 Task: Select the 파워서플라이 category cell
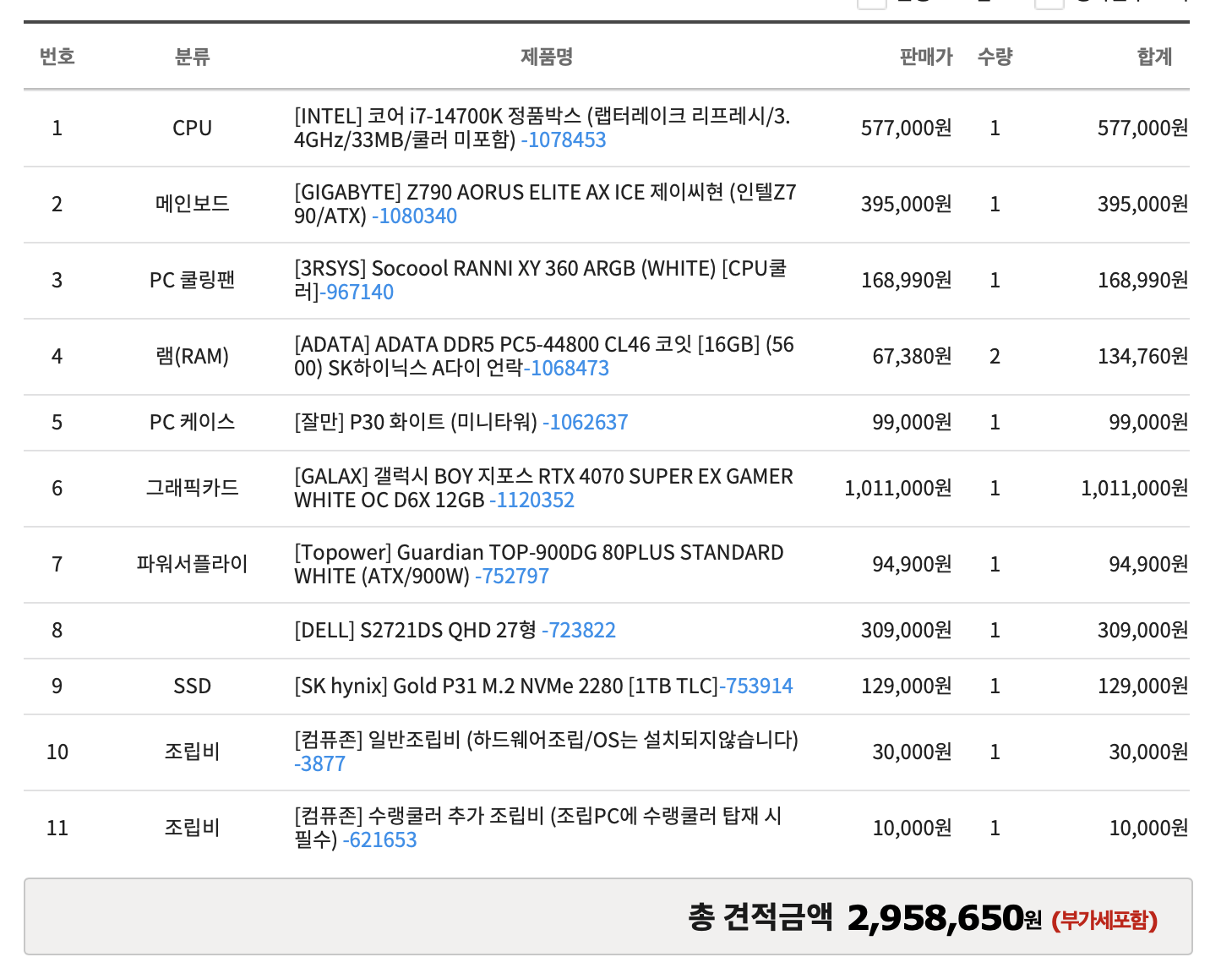point(192,565)
